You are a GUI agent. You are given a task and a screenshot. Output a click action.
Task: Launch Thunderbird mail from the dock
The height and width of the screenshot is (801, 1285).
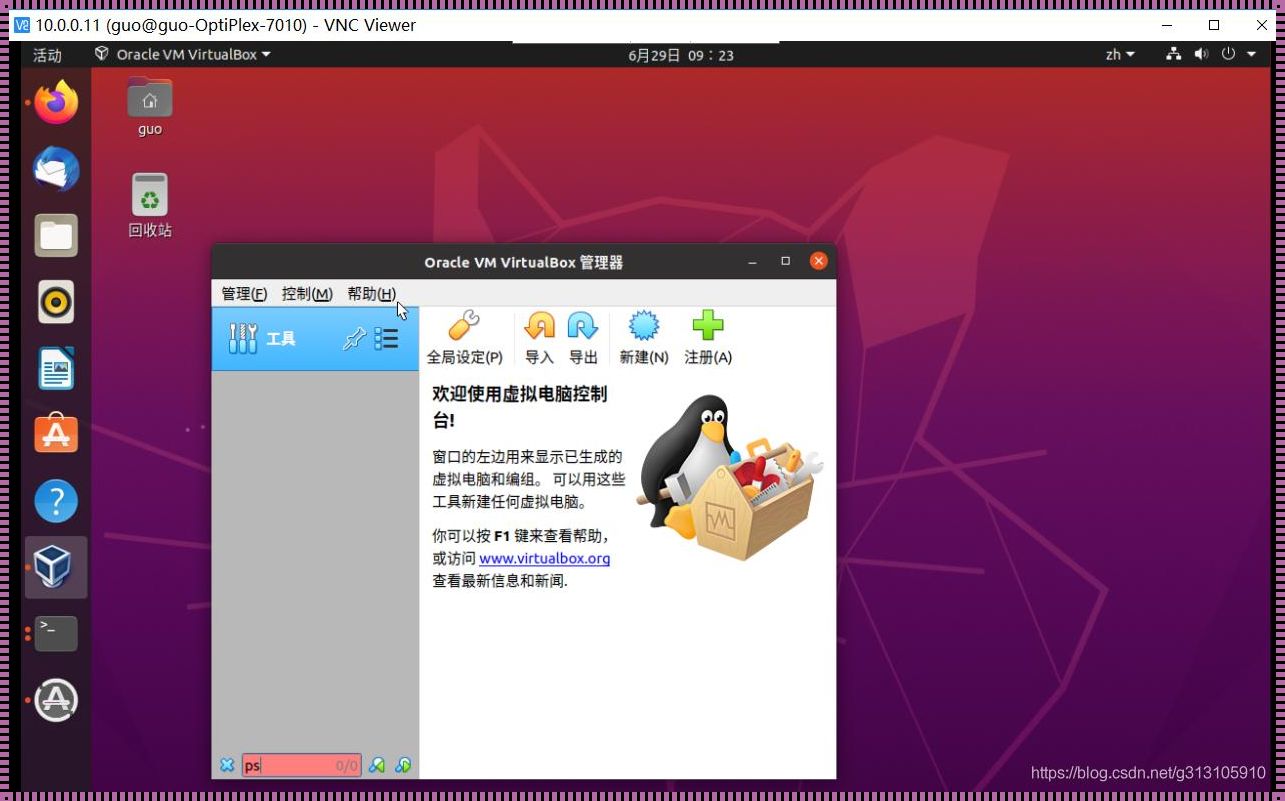click(56, 169)
